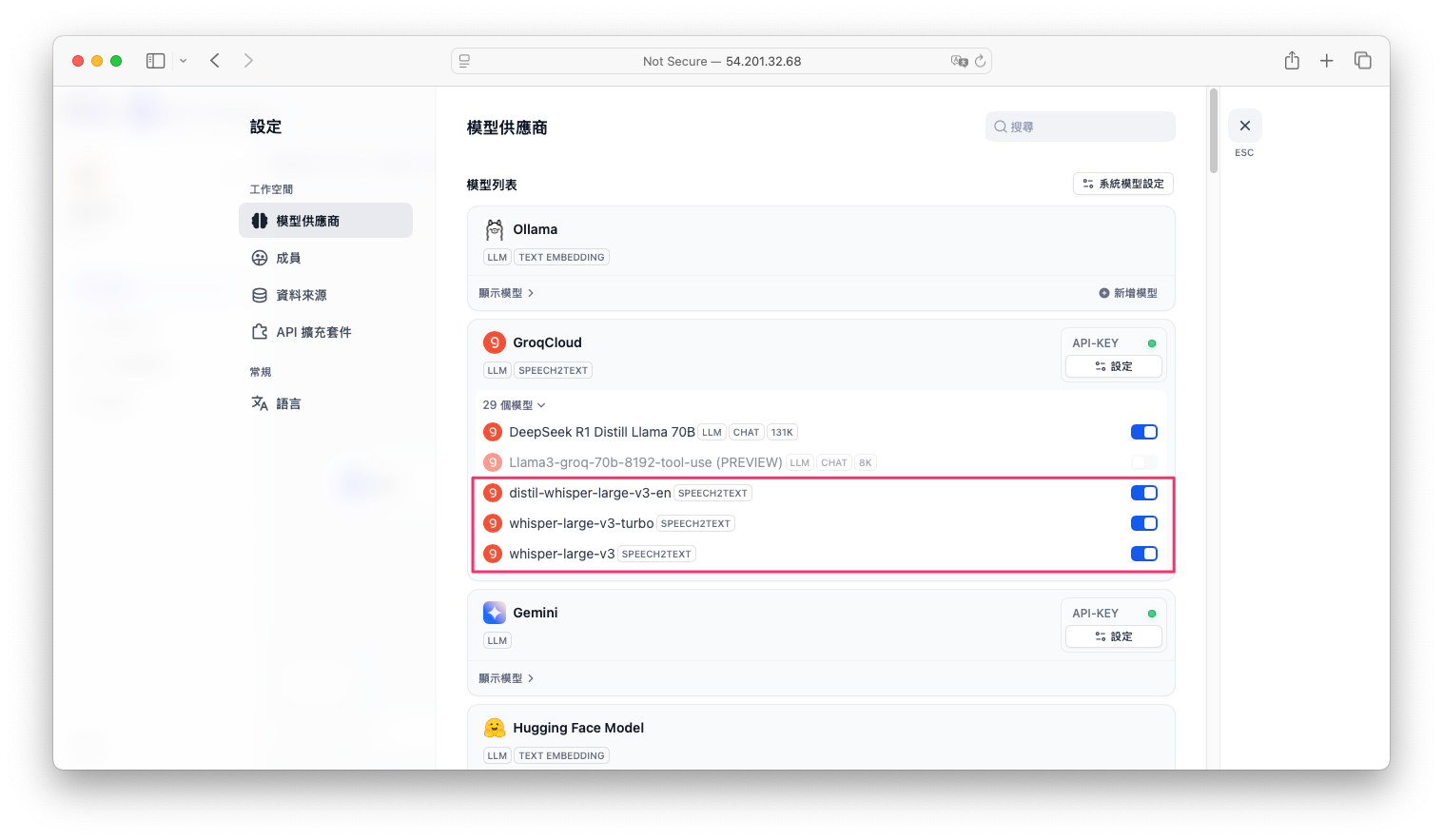The height and width of the screenshot is (840, 1443).
Task: Turn off distil-whisper-large-v3-en model switch
Action: pos(1143,493)
